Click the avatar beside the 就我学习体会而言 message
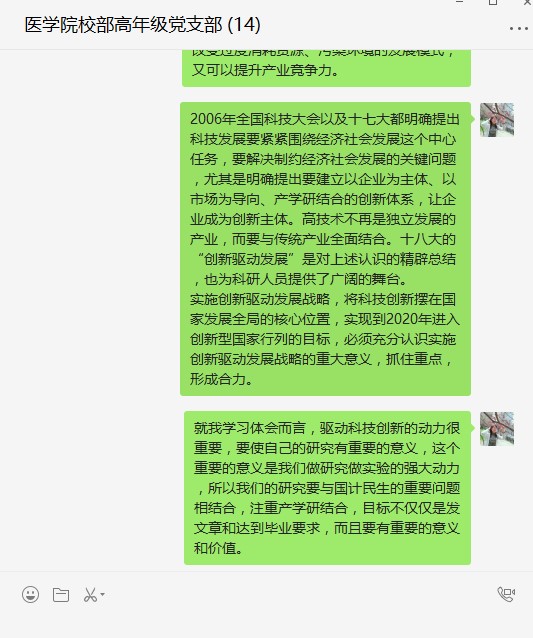This screenshot has height=638, width=533. [497, 429]
